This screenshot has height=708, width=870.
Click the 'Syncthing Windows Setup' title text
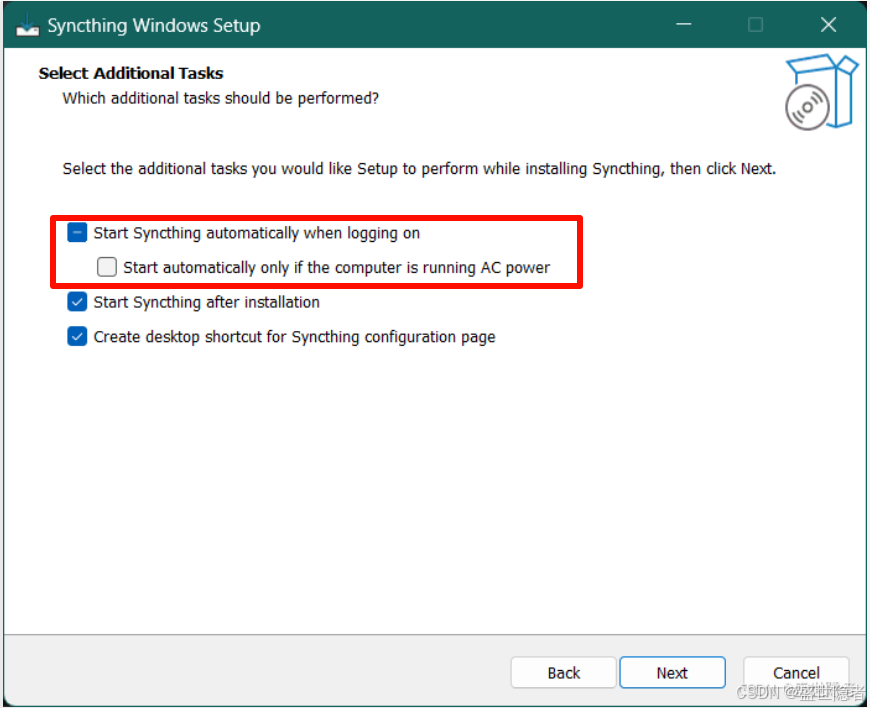tap(154, 26)
